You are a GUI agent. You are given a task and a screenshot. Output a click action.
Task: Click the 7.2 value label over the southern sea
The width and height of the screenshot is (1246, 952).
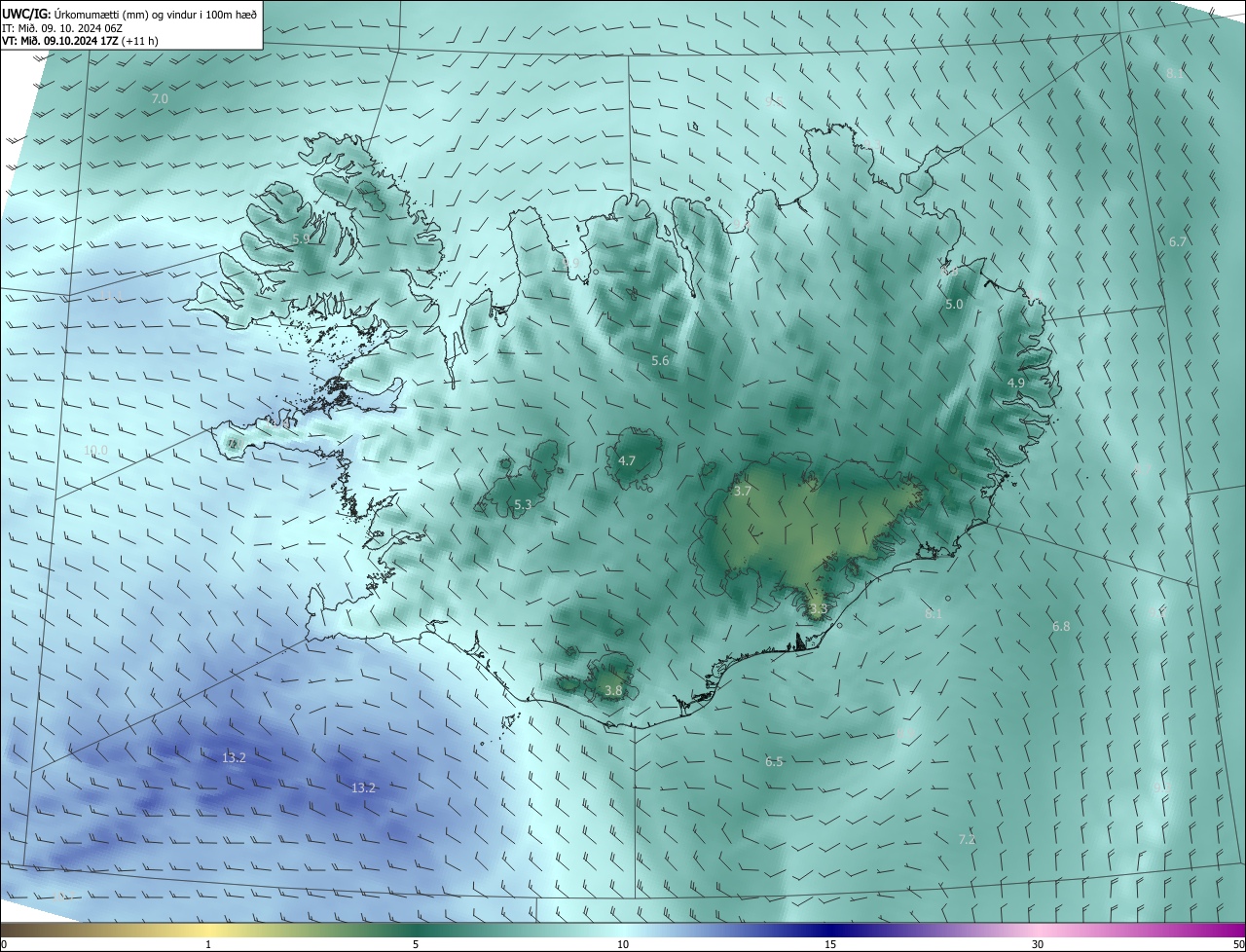tap(967, 839)
